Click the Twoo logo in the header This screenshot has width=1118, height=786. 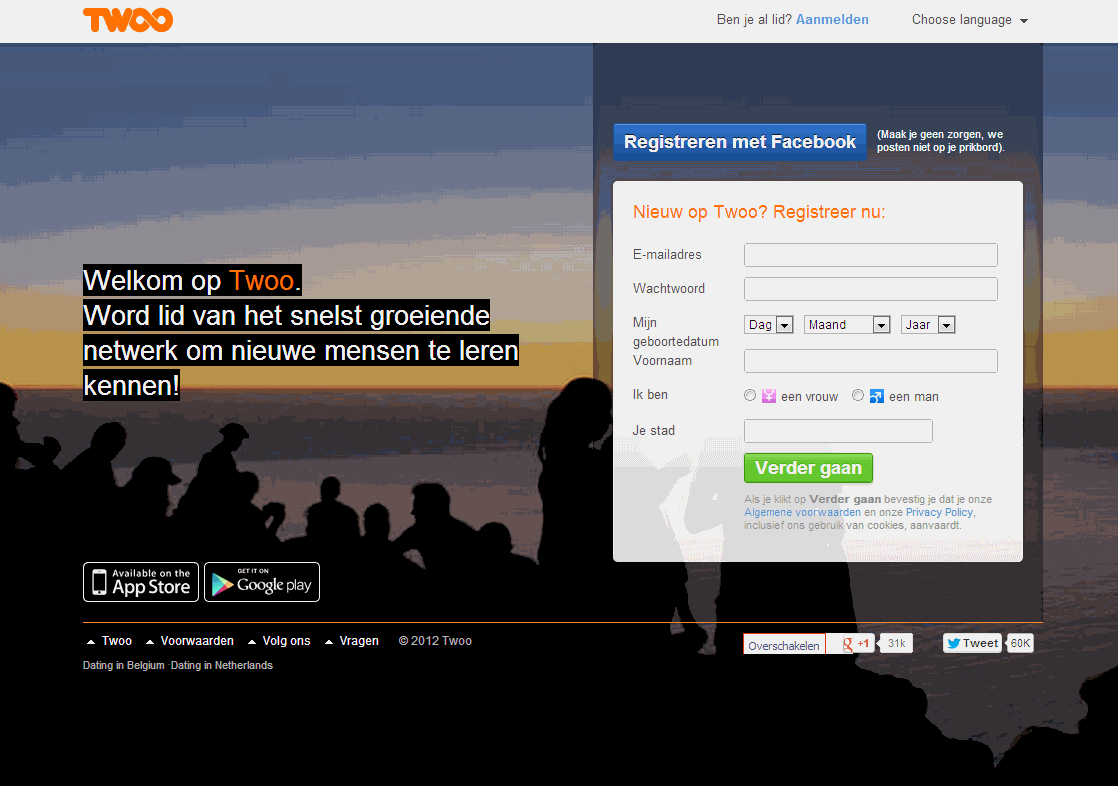click(x=128, y=20)
